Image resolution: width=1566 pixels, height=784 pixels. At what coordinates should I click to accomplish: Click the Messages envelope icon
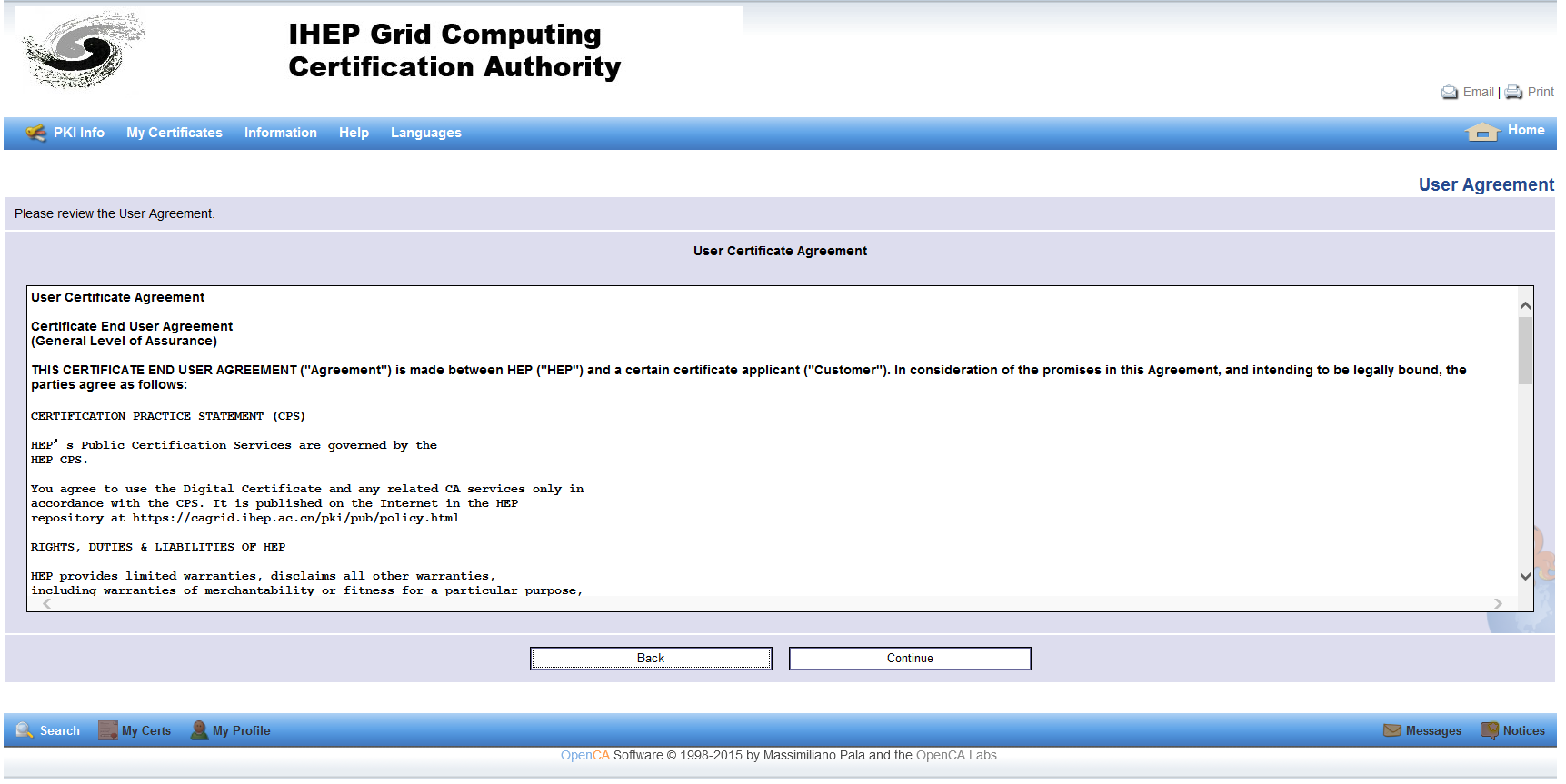click(x=1392, y=730)
